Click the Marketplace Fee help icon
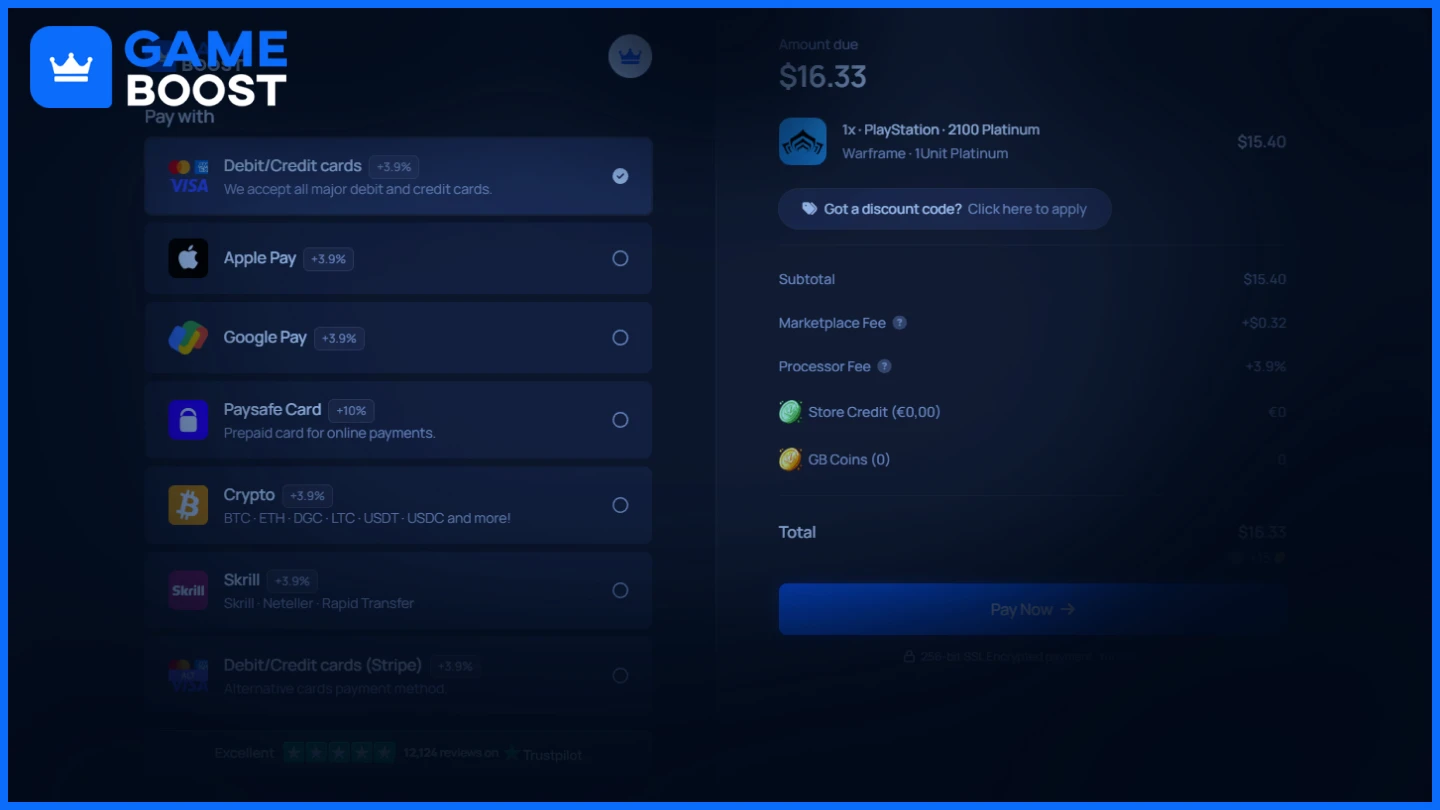The height and width of the screenshot is (810, 1440). (x=900, y=323)
